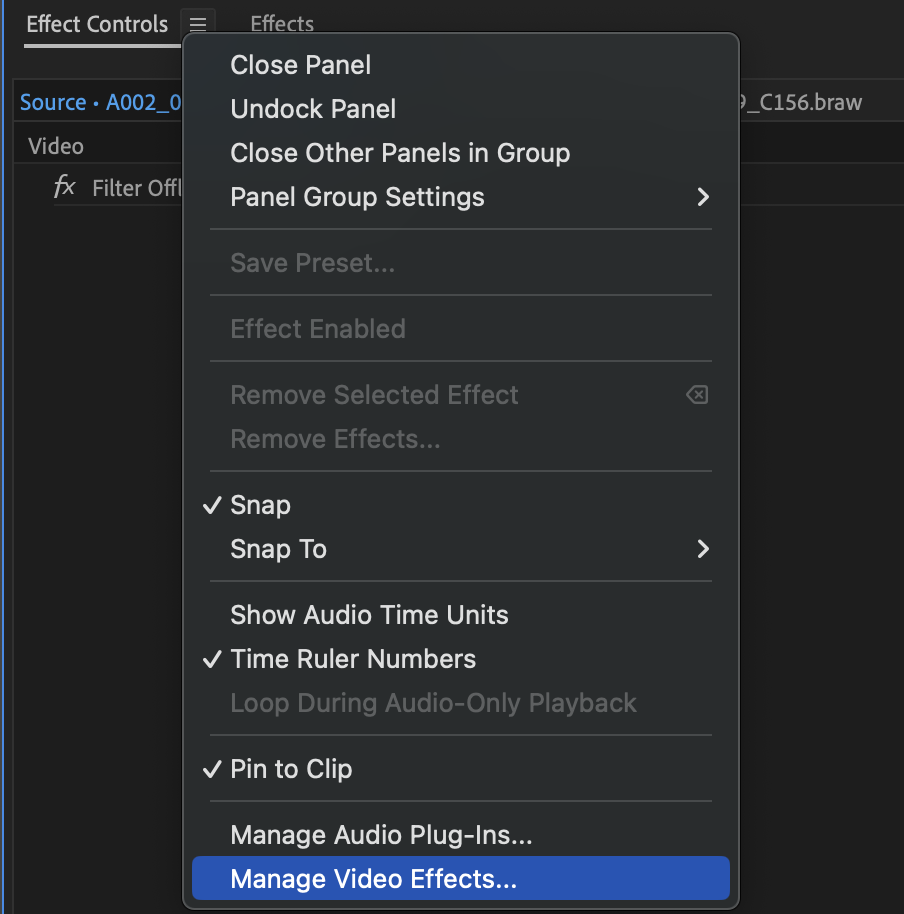Click the fx badge next to Filter effect
The image size is (904, 914).
pos(65,187)
